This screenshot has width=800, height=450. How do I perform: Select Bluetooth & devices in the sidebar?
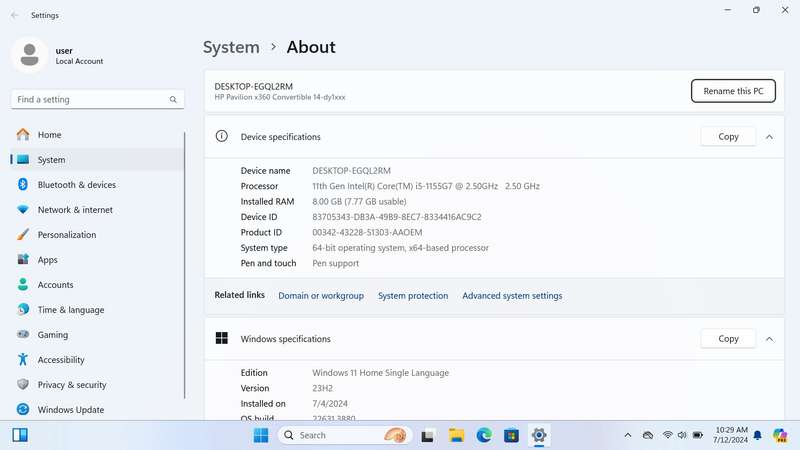pyautogui.click(x=97, y=185)
